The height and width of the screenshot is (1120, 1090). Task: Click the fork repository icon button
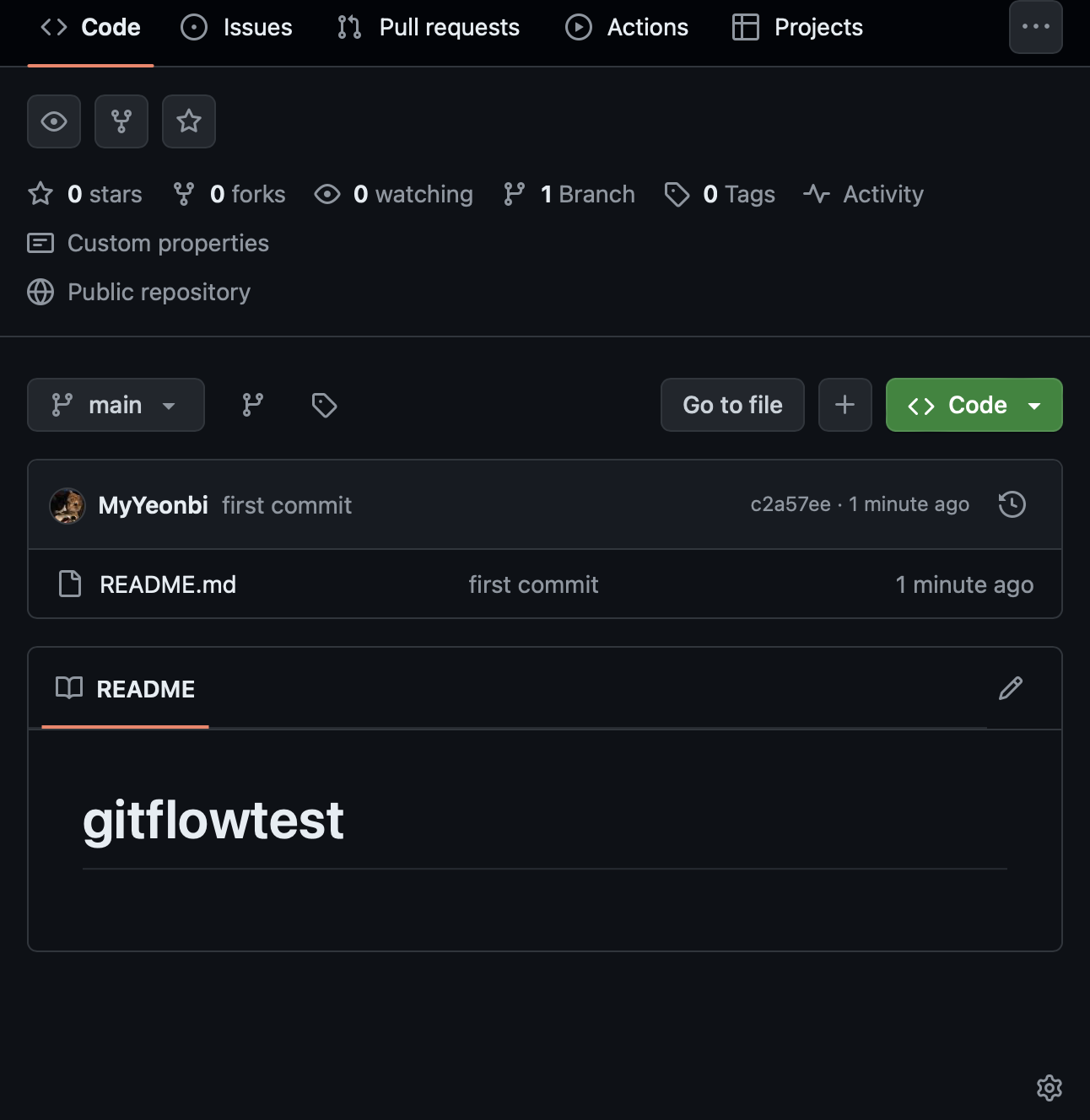[x=121, y=121]
